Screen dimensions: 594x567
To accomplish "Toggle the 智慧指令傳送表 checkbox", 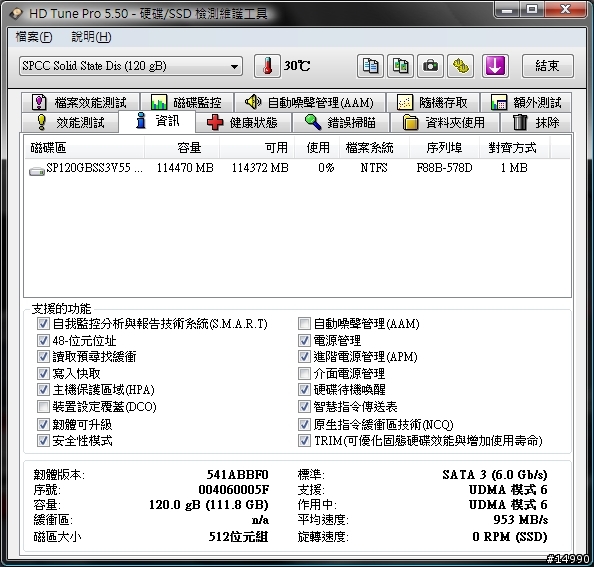I will pyautogui.click(x=304, y=407).
